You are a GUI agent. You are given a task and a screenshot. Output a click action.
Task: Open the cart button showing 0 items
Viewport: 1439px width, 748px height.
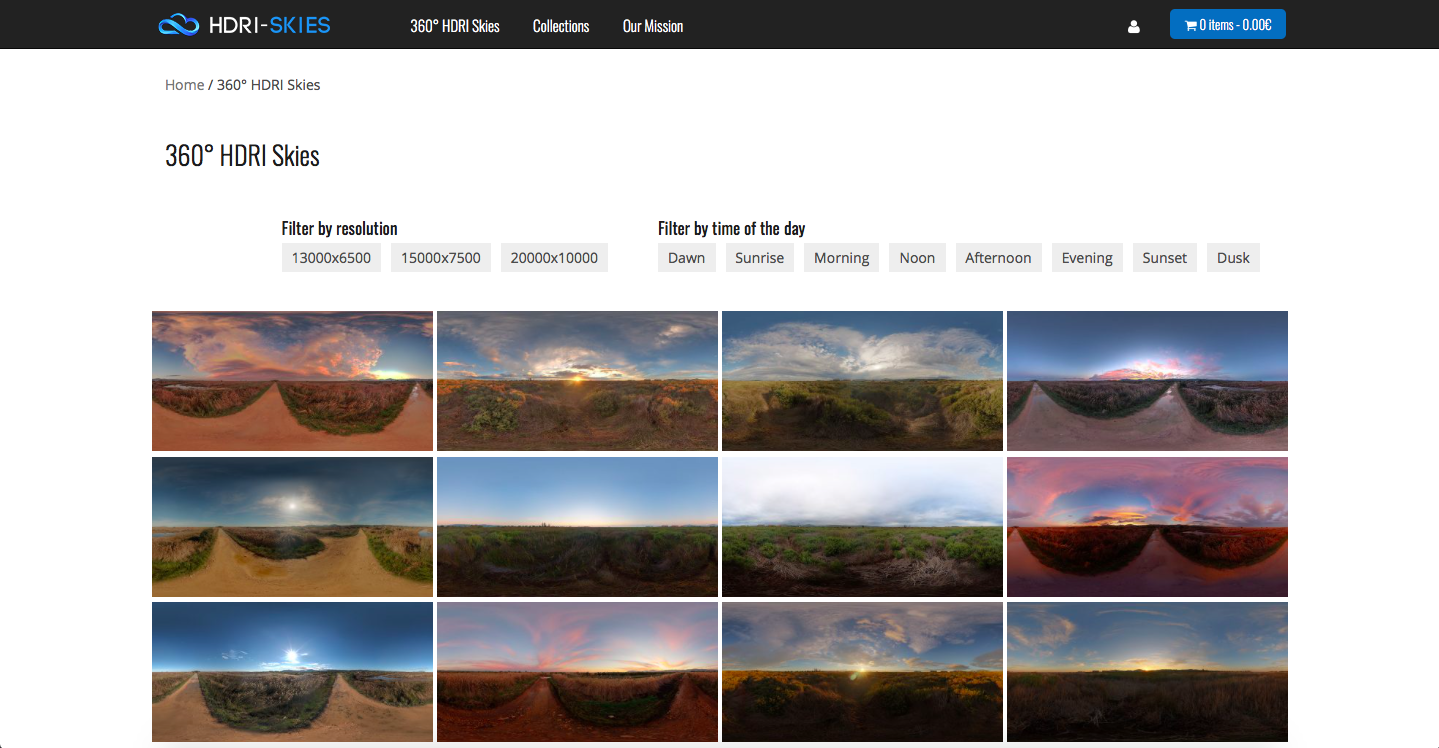click(x=1228, y=25)
